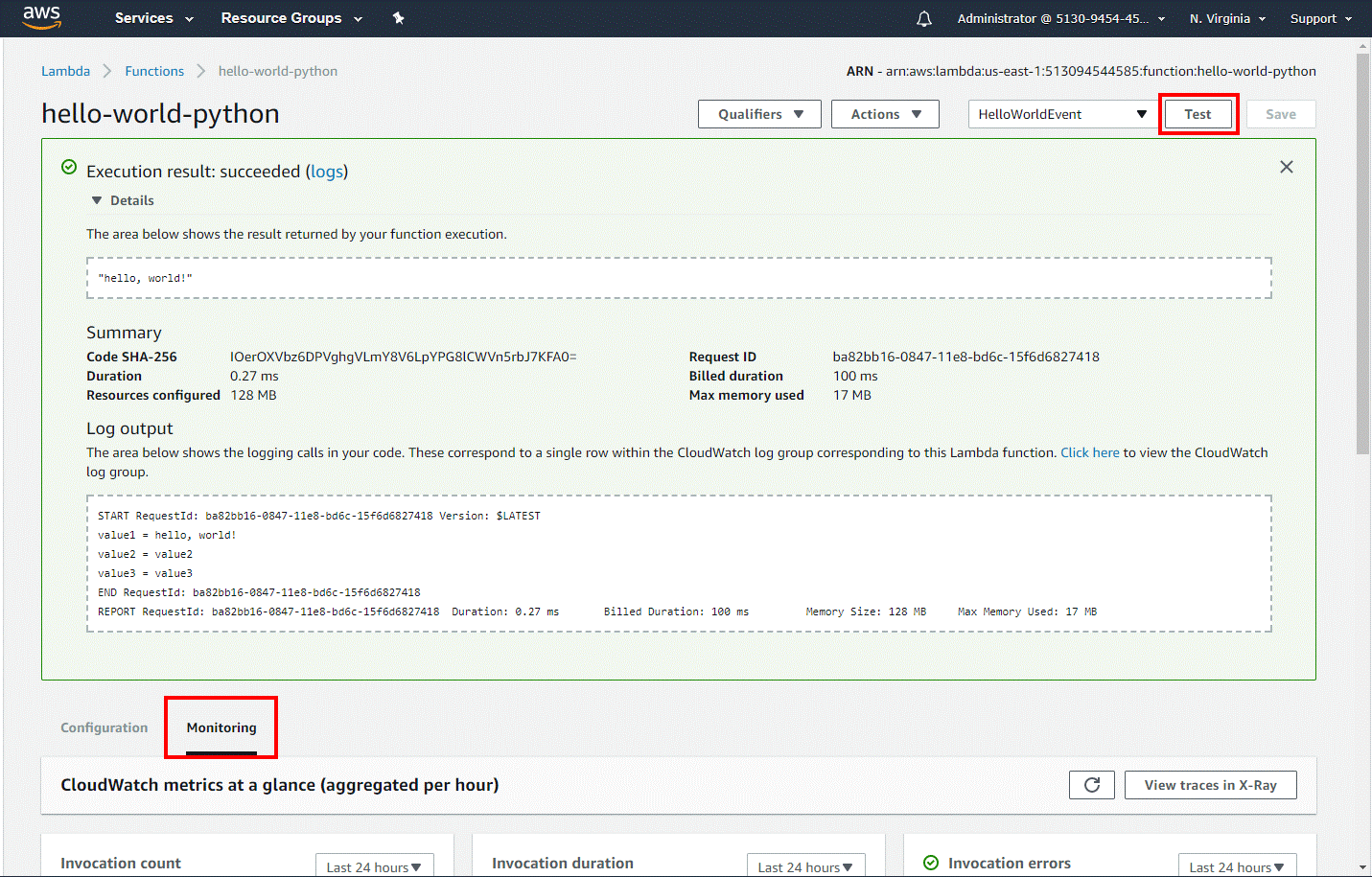Close the execution result panel with X

(1287, 167)
